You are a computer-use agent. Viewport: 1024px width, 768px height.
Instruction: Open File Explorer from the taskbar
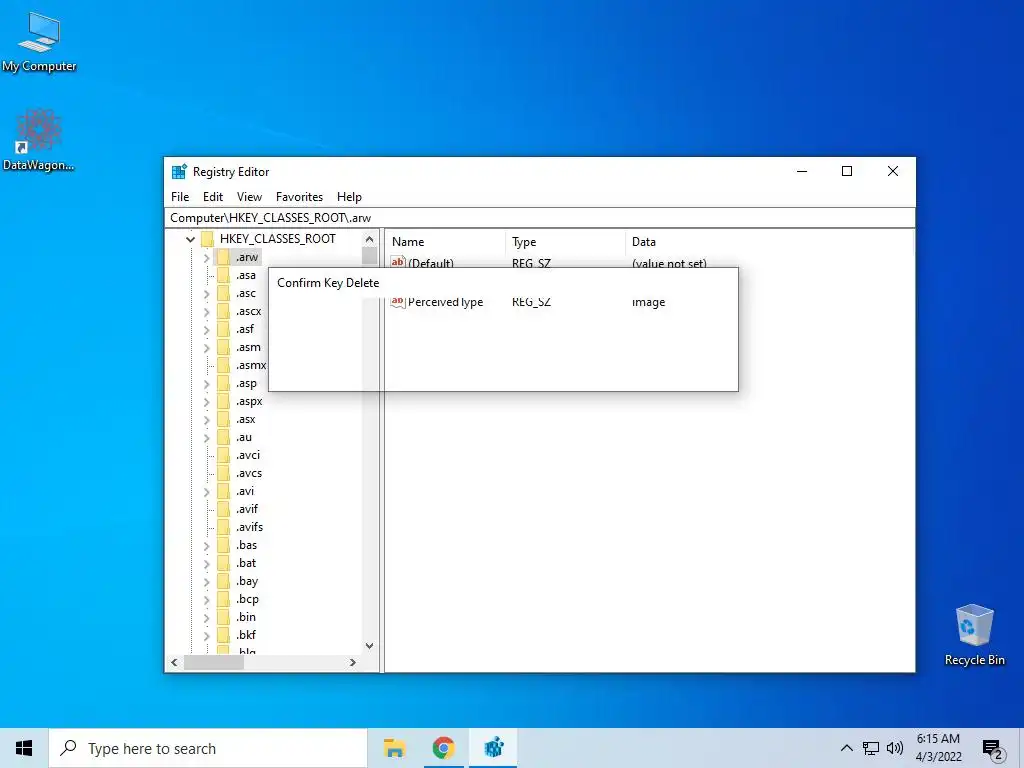pos(394,748)
